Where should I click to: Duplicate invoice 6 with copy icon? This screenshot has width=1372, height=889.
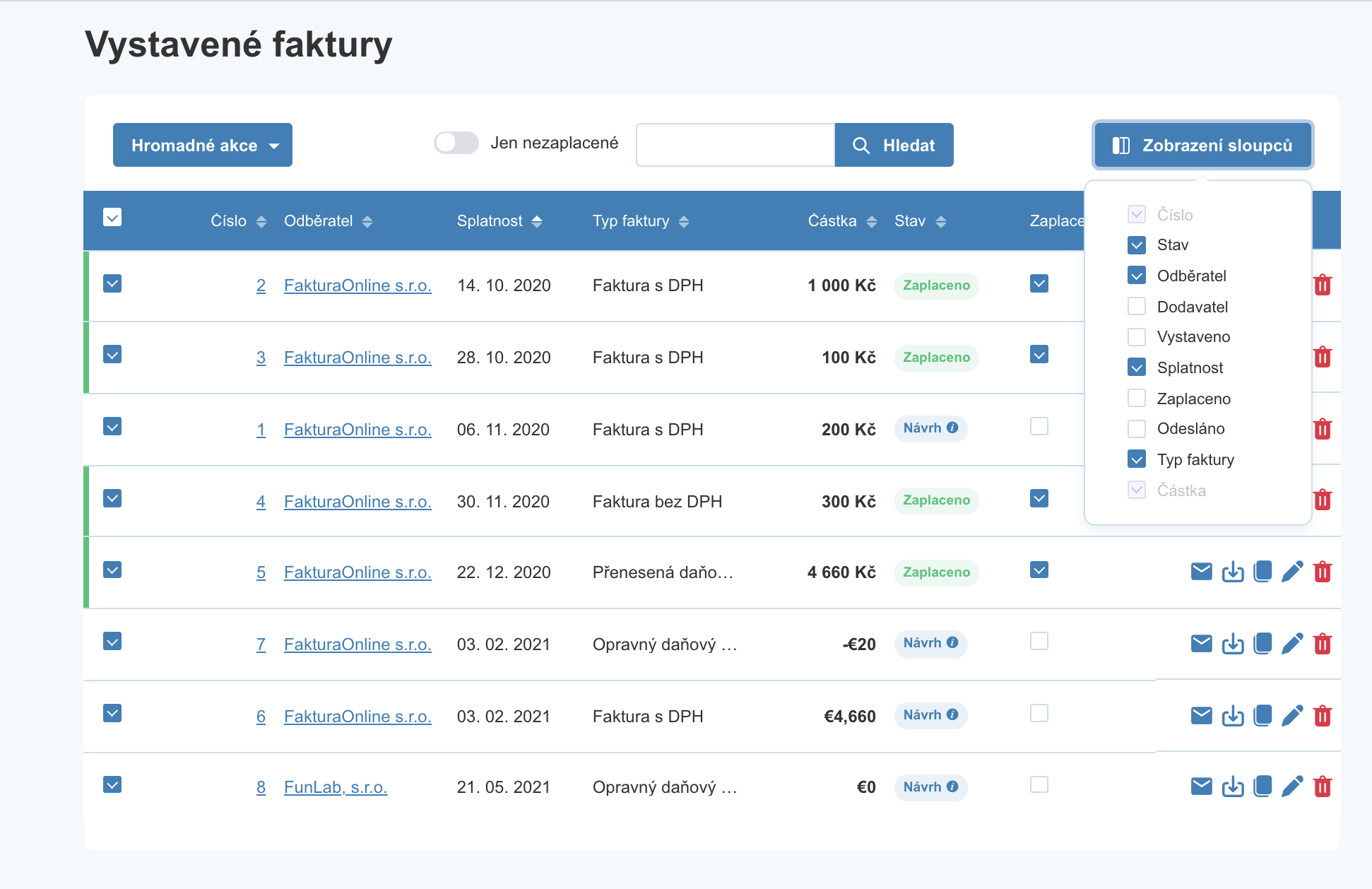coord(1262,716)
